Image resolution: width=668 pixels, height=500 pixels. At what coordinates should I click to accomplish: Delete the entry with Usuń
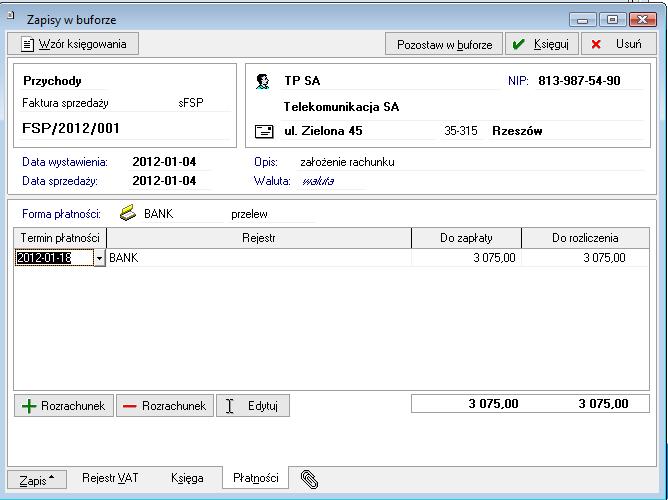click(619, 44)
